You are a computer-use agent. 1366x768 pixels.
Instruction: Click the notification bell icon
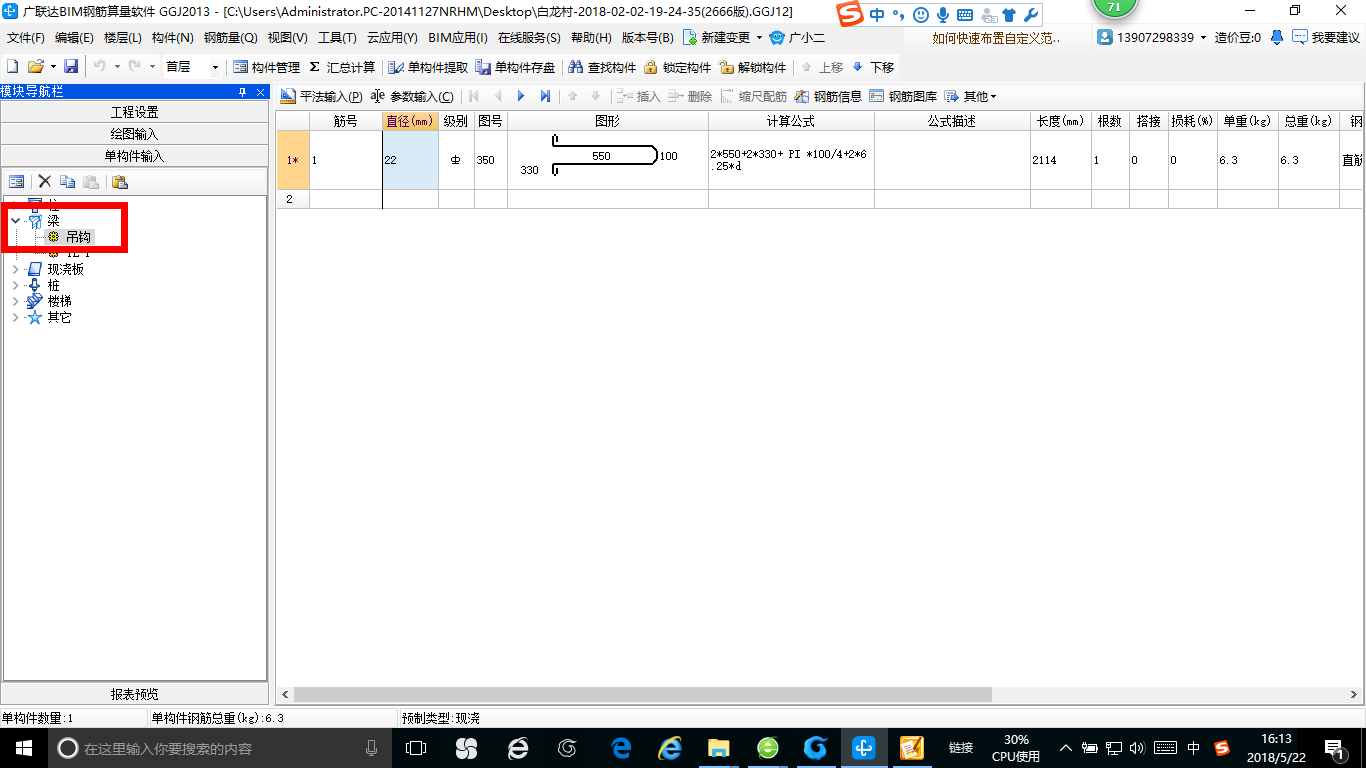click(x=1277, y=37)
